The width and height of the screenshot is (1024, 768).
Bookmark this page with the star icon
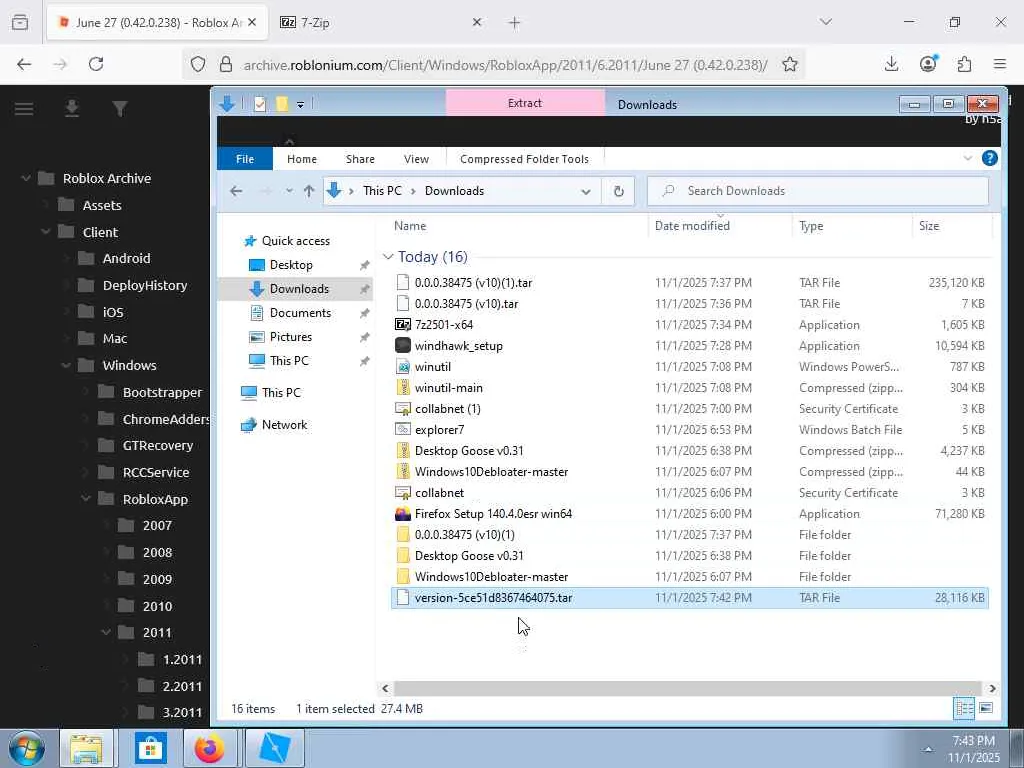(790, 64)
